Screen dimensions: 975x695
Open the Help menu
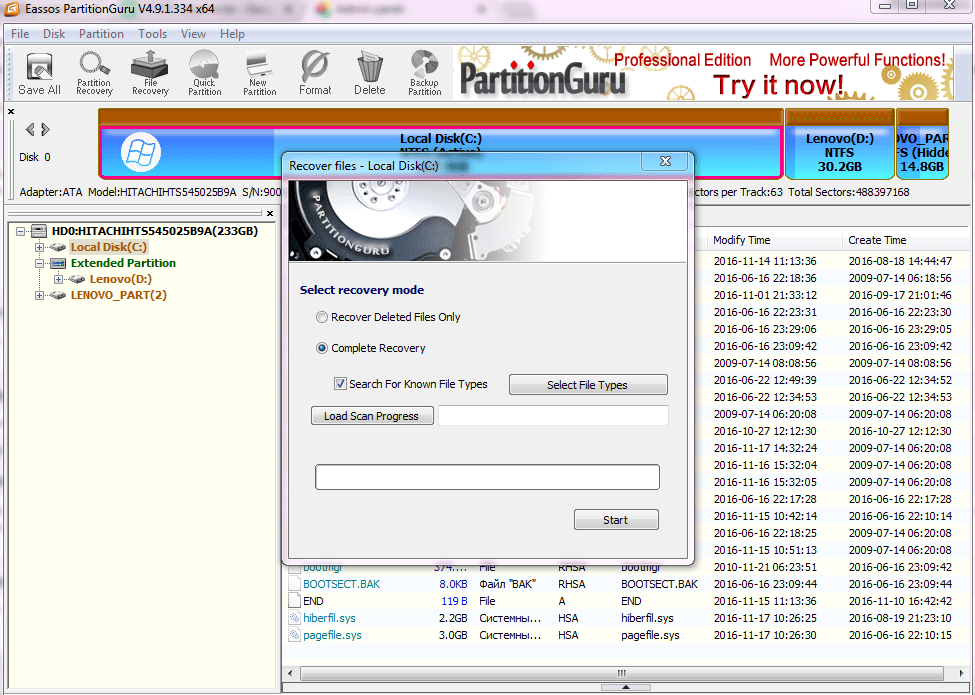point(232,34)
